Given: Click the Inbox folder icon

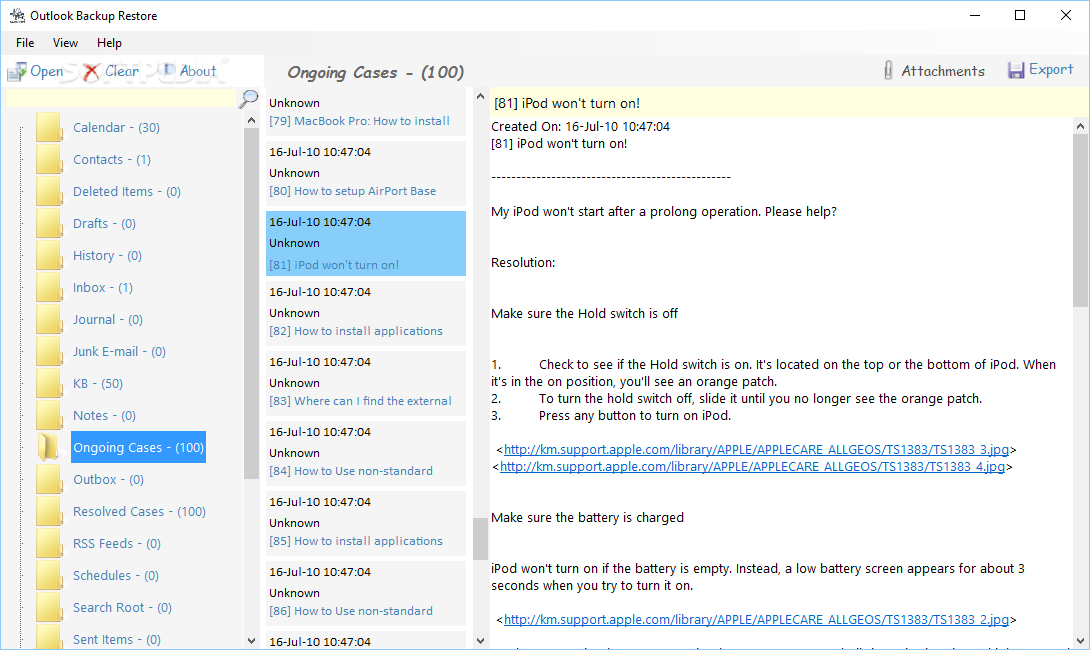Looking at the screenshot, I should pyautogui.click(x=49, y=287).
